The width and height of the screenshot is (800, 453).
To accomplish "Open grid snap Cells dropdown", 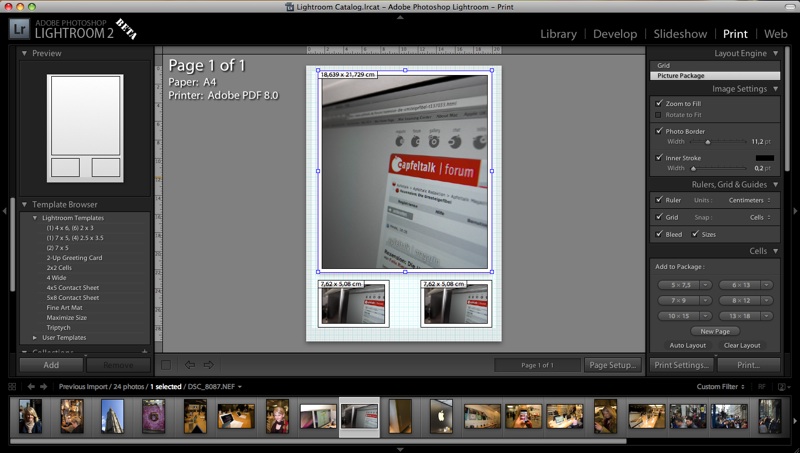I will click(x=760, y=217).
